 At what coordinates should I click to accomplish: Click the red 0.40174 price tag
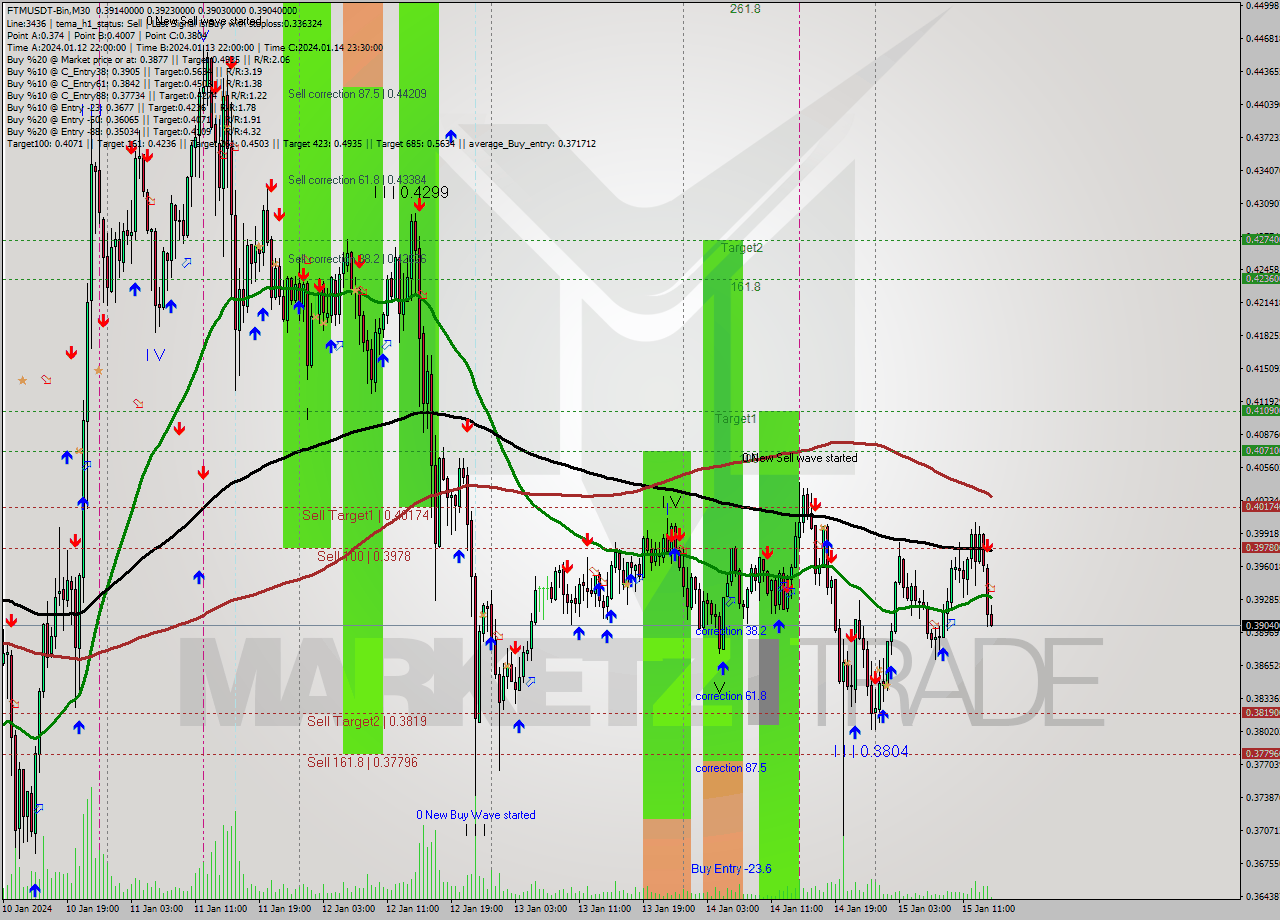pos(1259,506)
